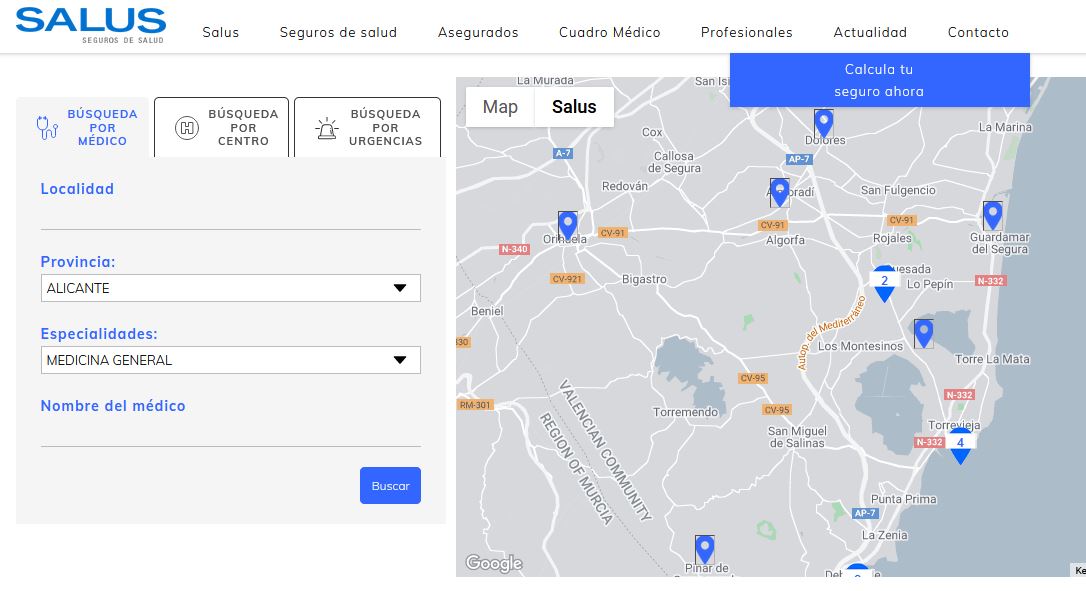Expand the cluster marker showing 4 near Torrevieja
Viewport: 1086px width, 591px height.
coord(960,443)
